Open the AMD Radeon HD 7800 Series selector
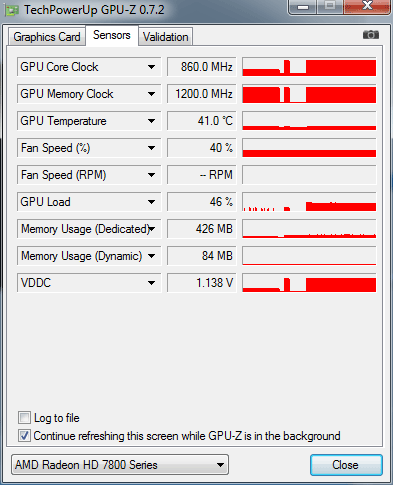This screenshot has width=393, height=485. coord(120,465)
